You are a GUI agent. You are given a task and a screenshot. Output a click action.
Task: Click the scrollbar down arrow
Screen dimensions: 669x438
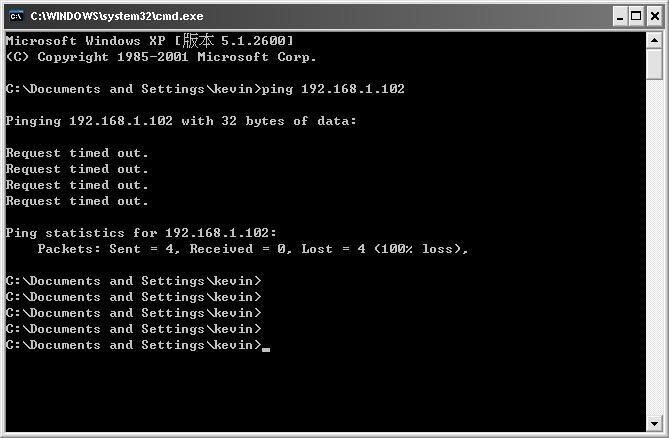(654, 423)
